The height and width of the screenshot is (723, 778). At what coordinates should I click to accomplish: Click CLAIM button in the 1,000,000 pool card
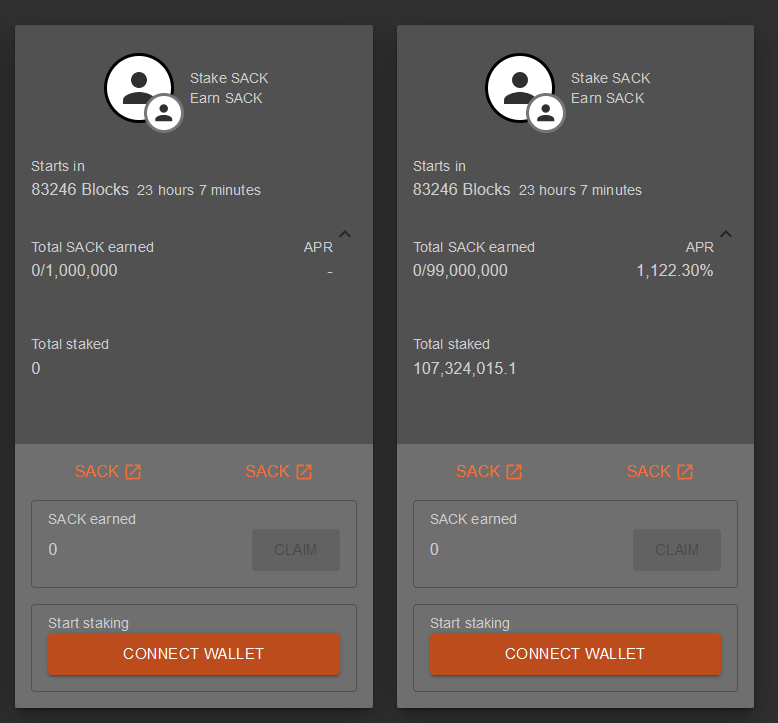pyautogui.click(x=296, y=550)
